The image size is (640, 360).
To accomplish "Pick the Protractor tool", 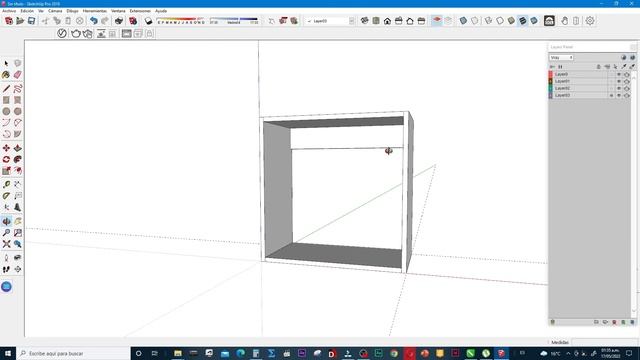I will (6, 196).
